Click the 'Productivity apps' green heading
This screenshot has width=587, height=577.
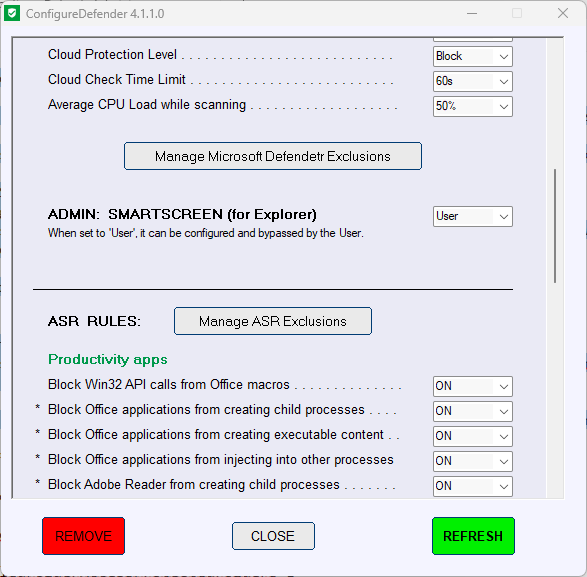pyautogui.click(x=108, y=359)
